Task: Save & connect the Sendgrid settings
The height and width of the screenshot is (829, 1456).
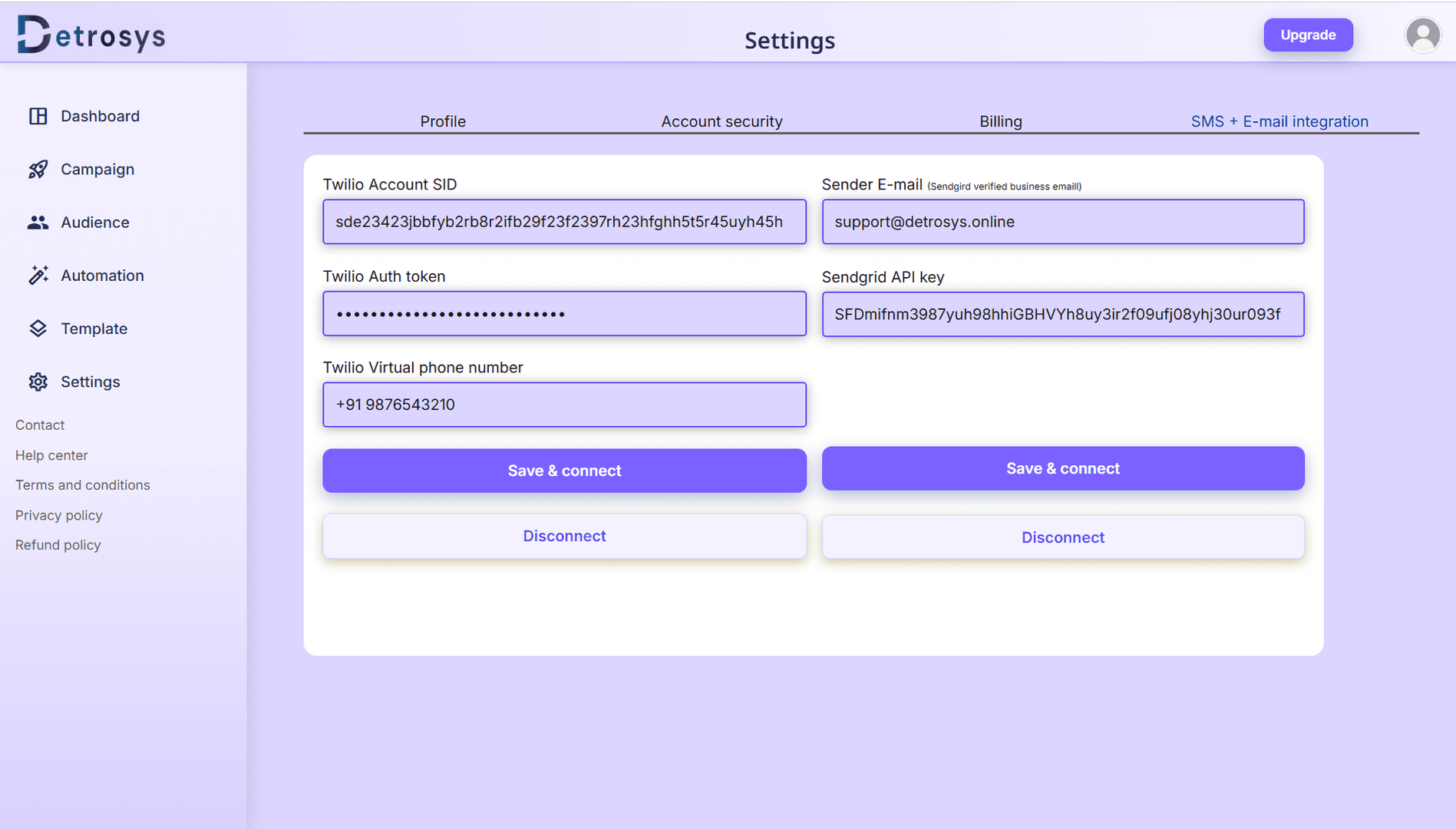Action: (1063, 468)
